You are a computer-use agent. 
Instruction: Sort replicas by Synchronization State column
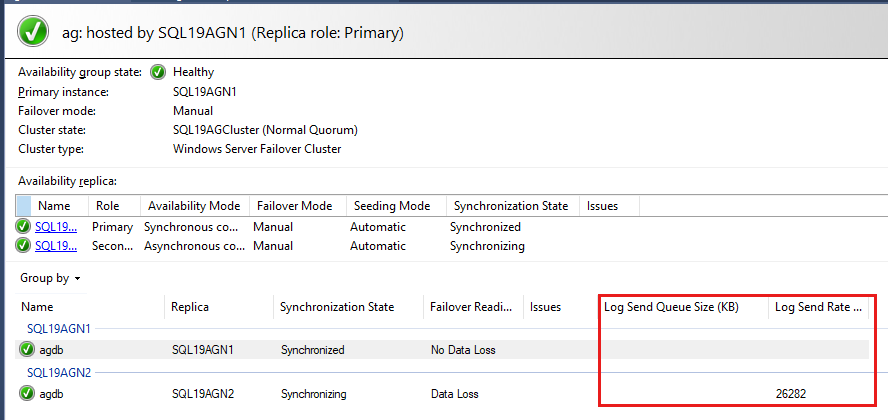coord(511,206)
